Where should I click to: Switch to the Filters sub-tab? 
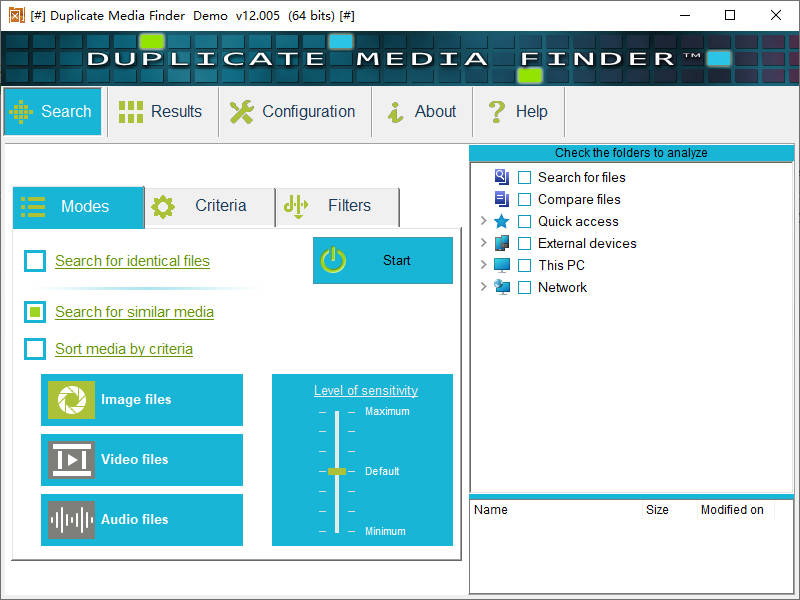337,207
